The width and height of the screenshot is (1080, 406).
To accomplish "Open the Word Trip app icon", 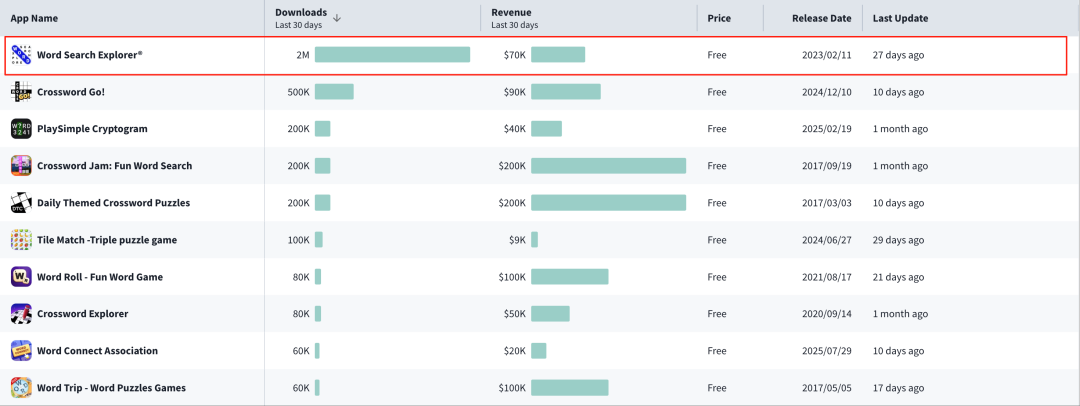I will tap(21, 388).
